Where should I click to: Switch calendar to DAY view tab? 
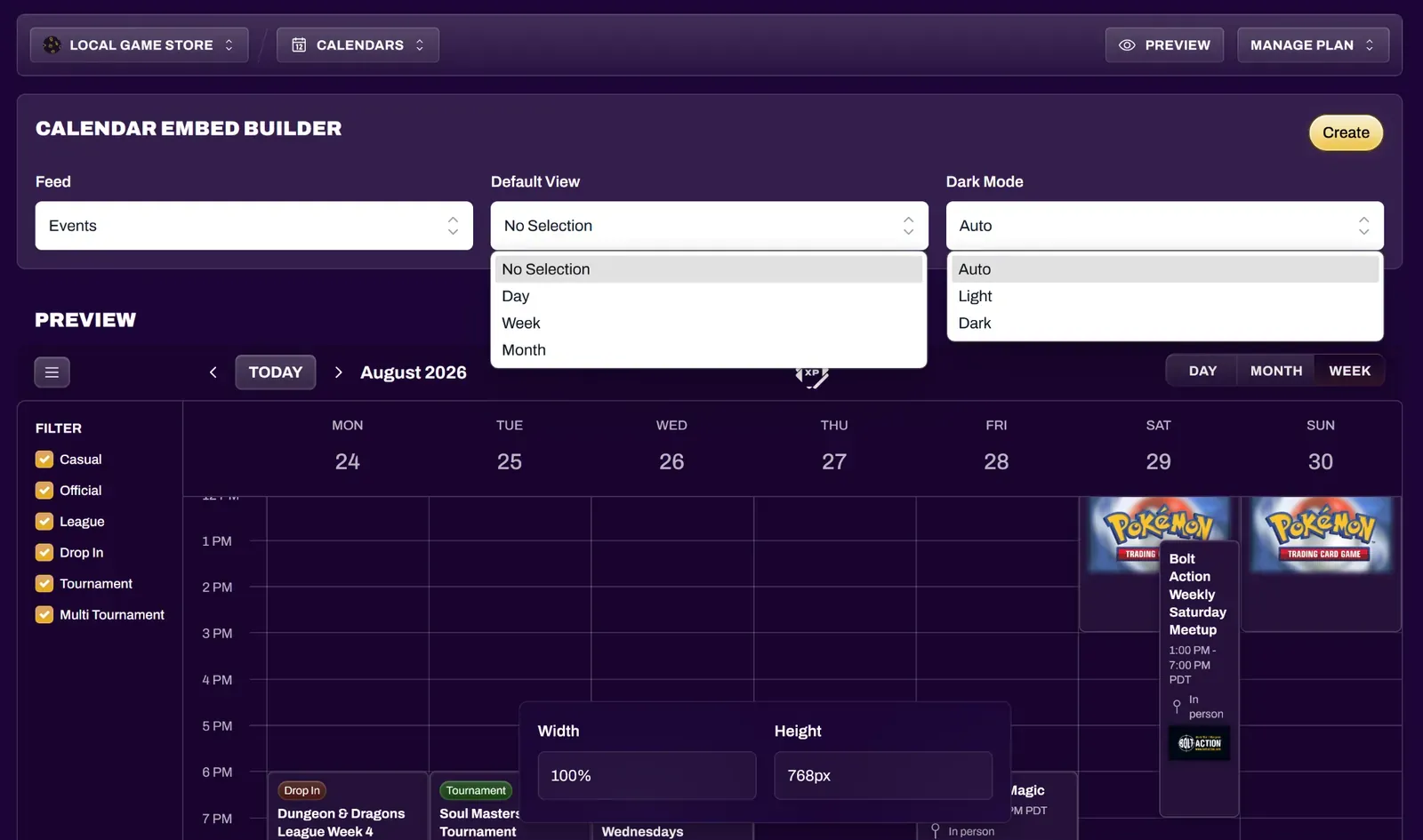pyautogui.click(x=1202, y=371)
